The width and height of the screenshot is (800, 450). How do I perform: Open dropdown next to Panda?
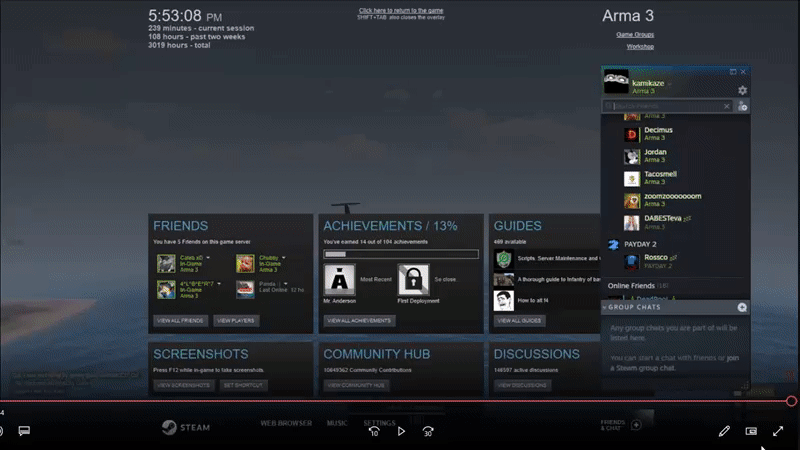click(285, 284)
